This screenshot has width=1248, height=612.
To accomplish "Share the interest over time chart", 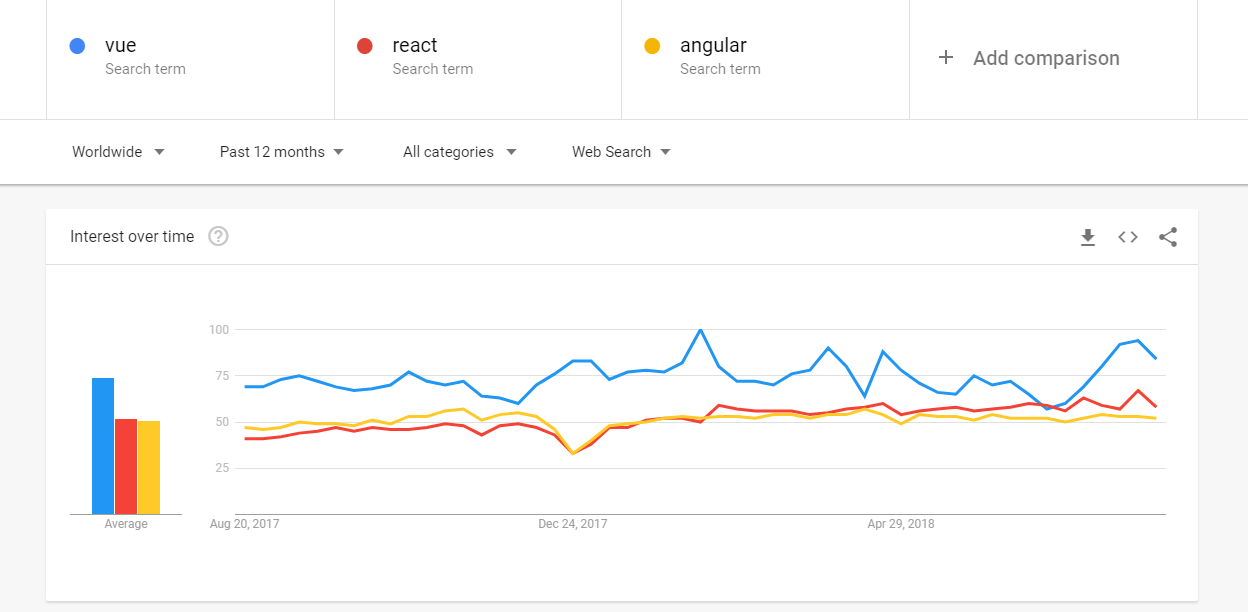I will [x=1168, y=237].
